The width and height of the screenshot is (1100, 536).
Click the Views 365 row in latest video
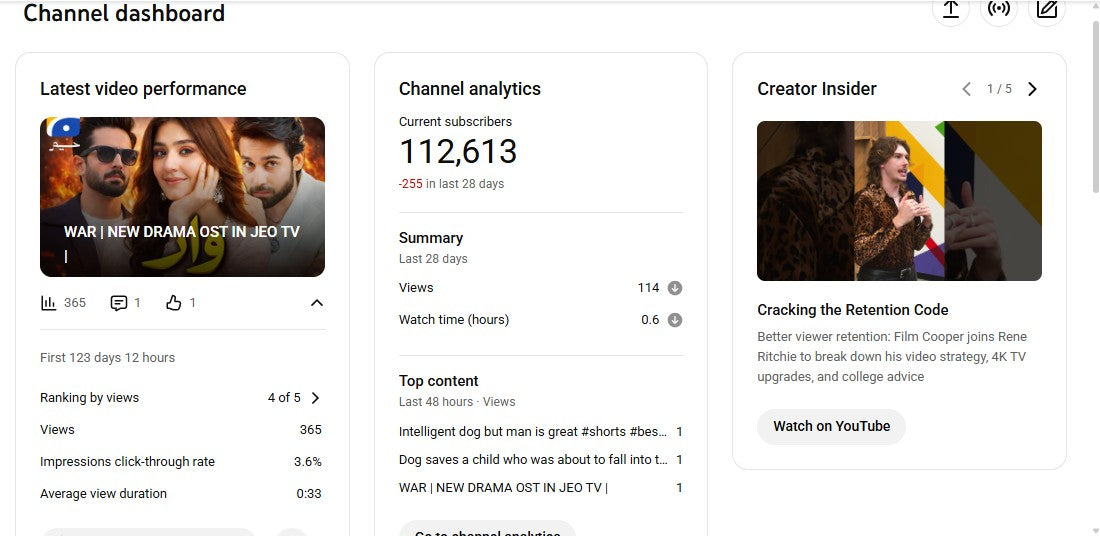click(x=181, y=430)
